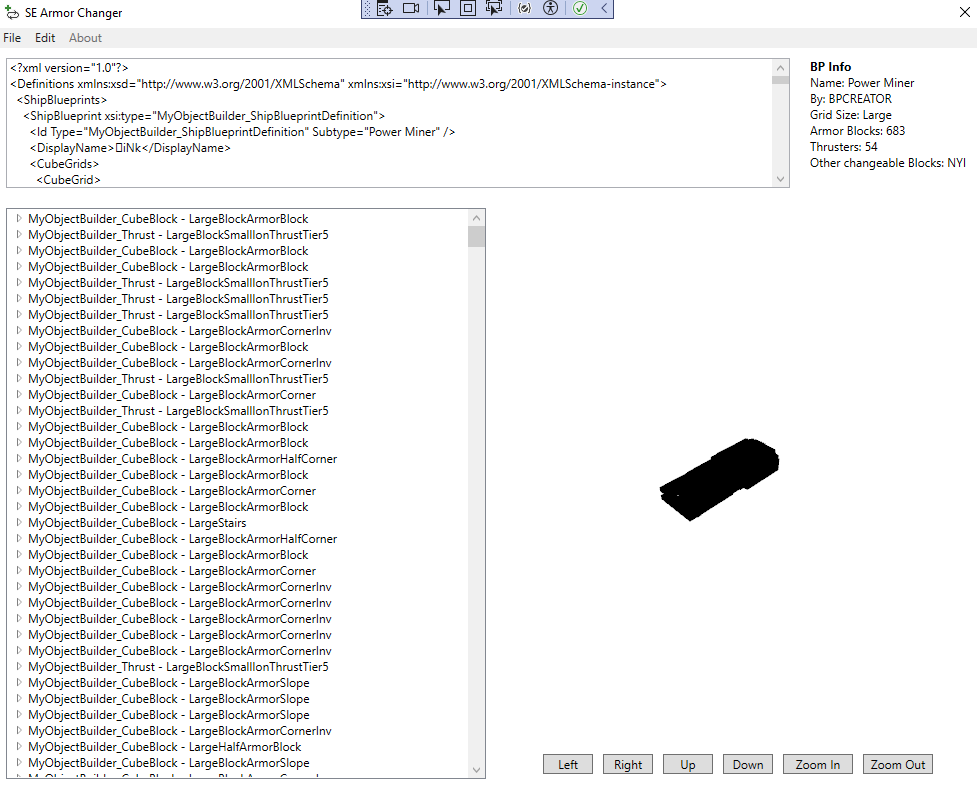This screenshot has height=786, width=977.
Task: Click the black 3D ship model preview
Action: click(719, 479)
